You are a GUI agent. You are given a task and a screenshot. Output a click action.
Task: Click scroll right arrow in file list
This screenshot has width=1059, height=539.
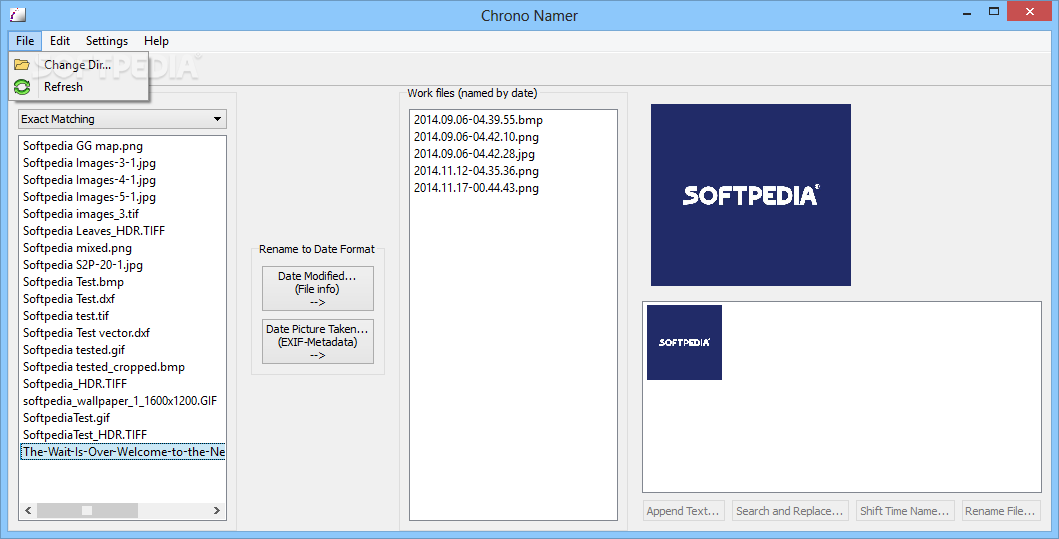[x=217, y=511]
